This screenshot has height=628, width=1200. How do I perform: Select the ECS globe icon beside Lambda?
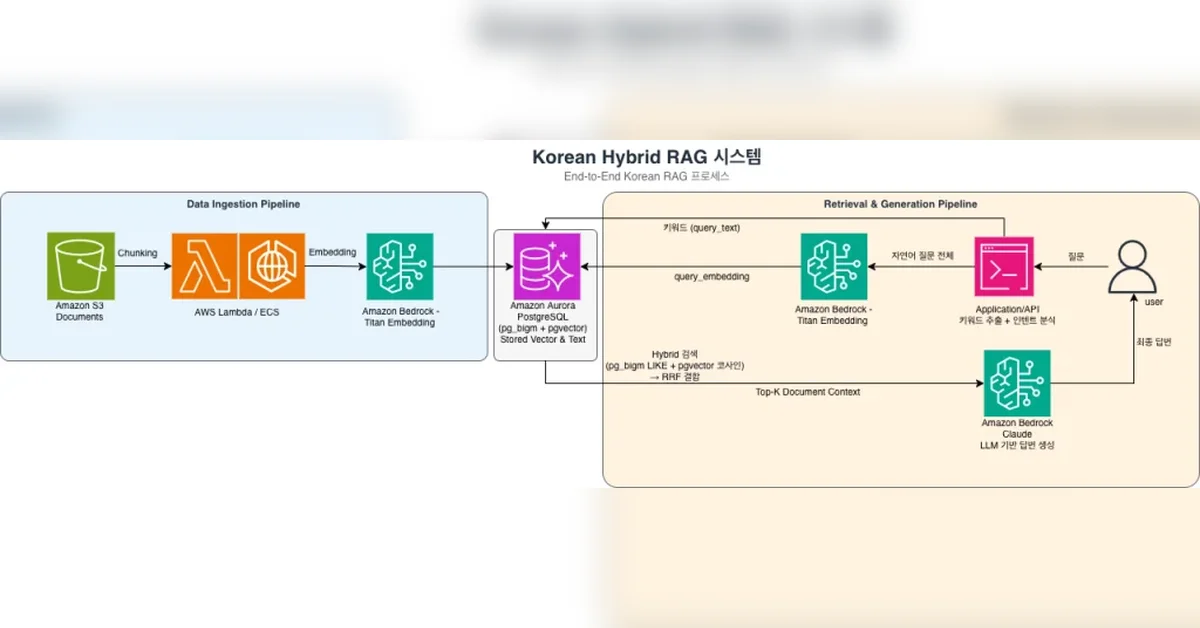pyautogui.click(x=272, y=266)
